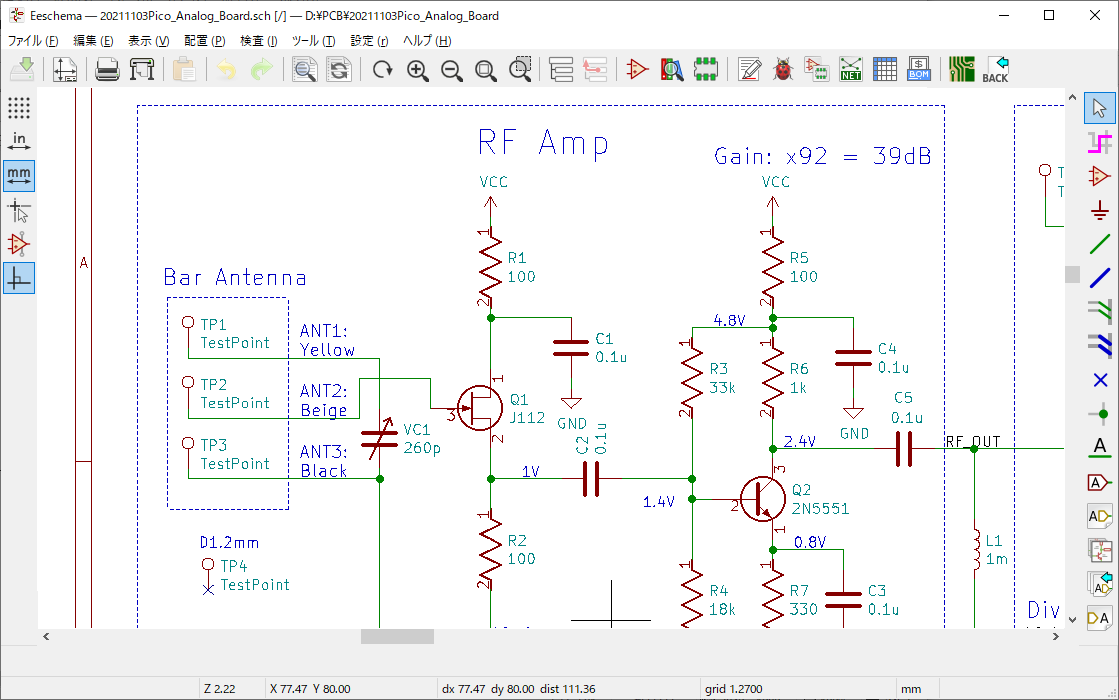This screenshot has width=1119, height=700.
Task: Open the ファイル (File) menu
Action: 33,41
